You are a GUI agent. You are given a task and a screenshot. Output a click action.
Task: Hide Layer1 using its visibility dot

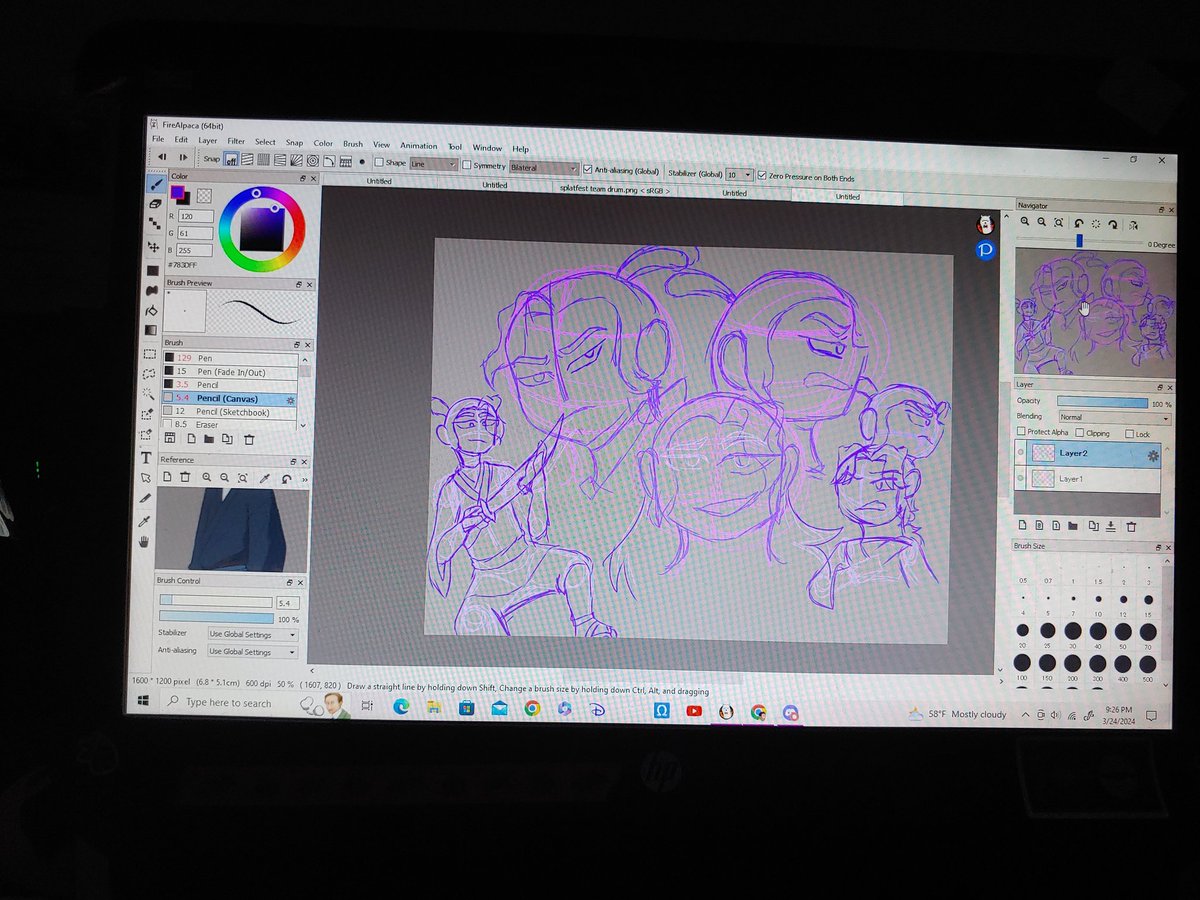coord(1021,479)
